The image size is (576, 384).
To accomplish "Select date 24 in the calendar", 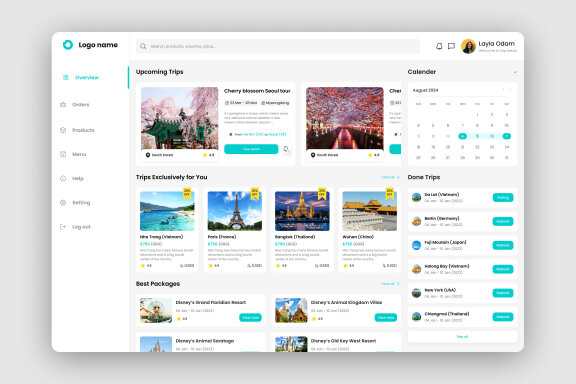I will (507, 147).
